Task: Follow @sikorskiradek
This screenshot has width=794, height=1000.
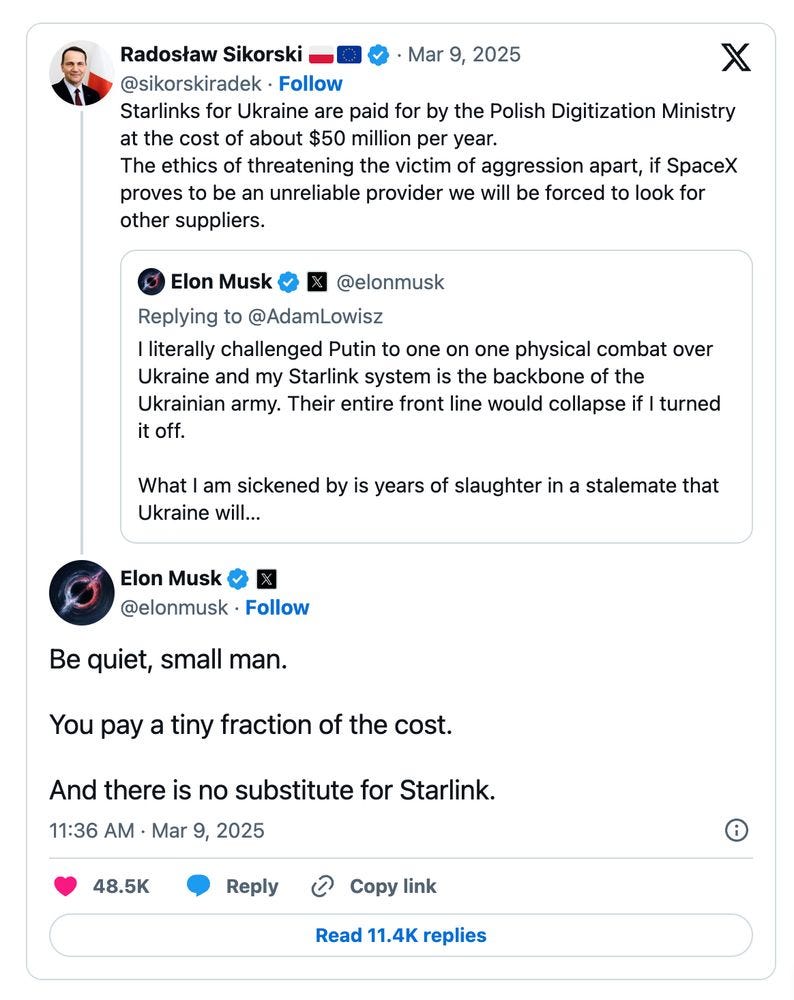Action: tap(310, 84)
